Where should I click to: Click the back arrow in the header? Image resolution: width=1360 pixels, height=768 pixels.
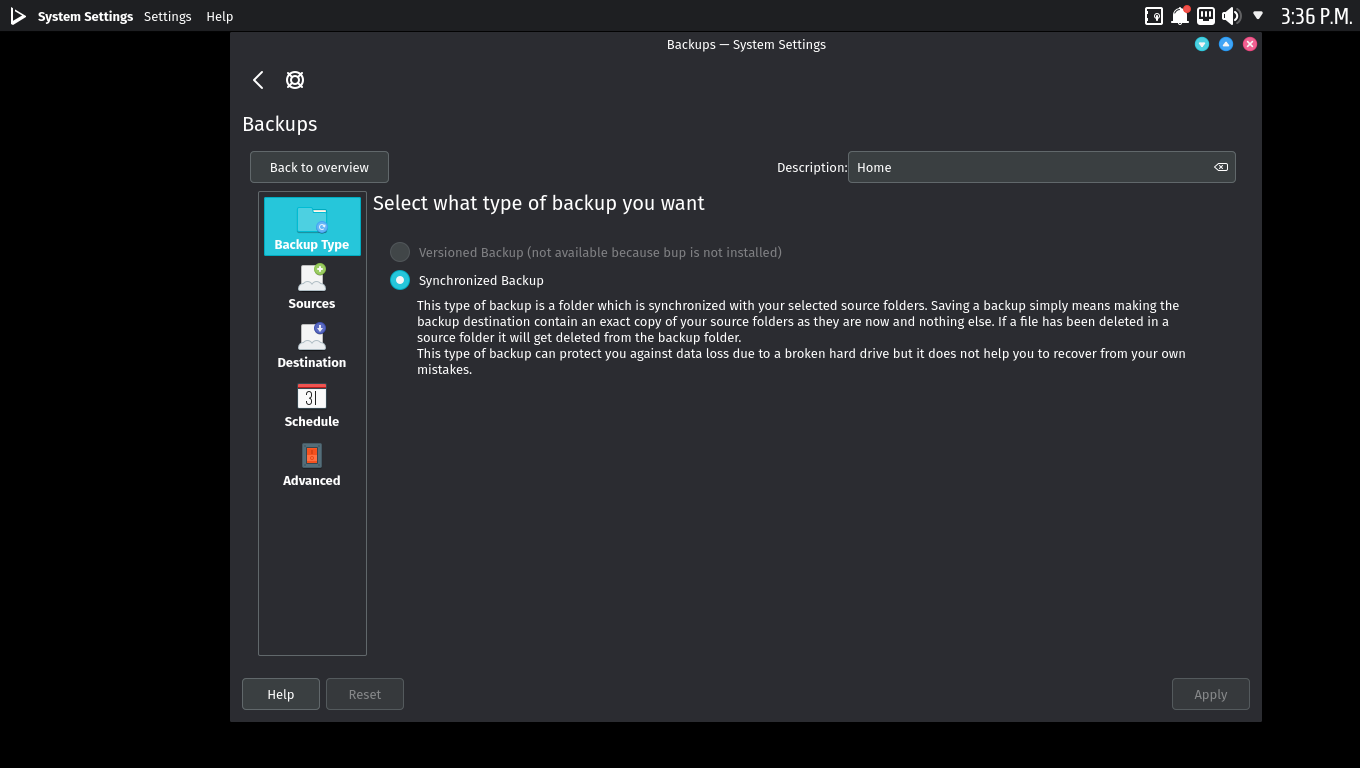tap(258, 80)
